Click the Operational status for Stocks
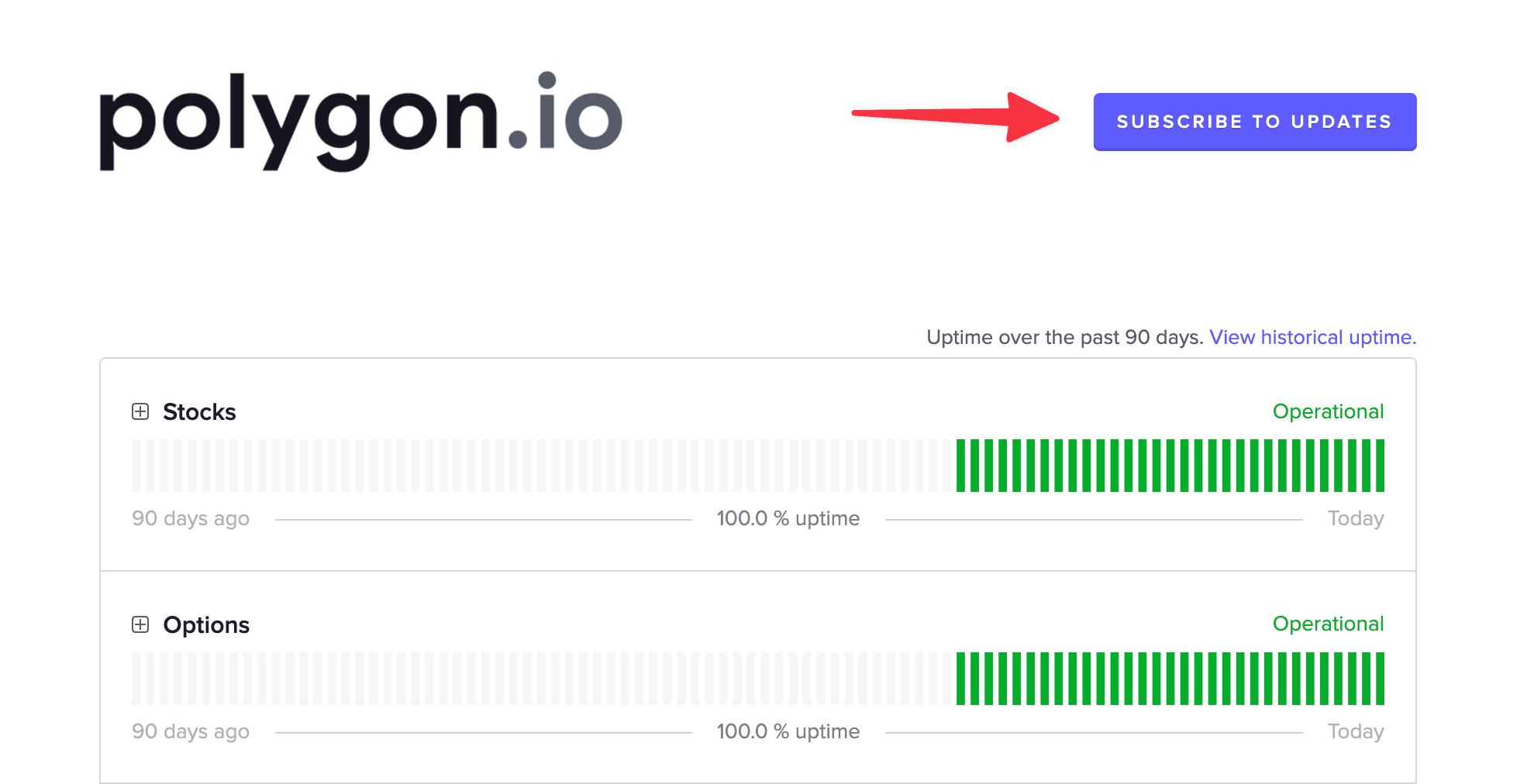 (x=1328, y=411)
